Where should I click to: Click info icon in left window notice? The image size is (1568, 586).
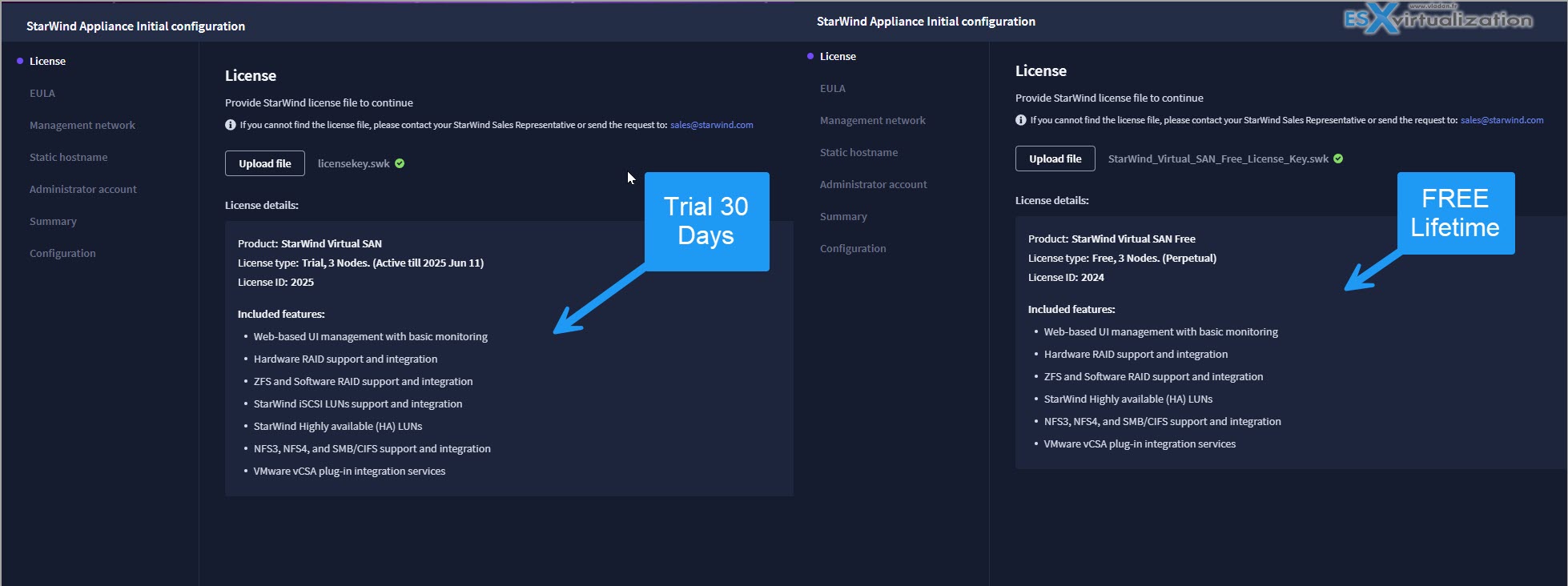[x=231, y=125]
